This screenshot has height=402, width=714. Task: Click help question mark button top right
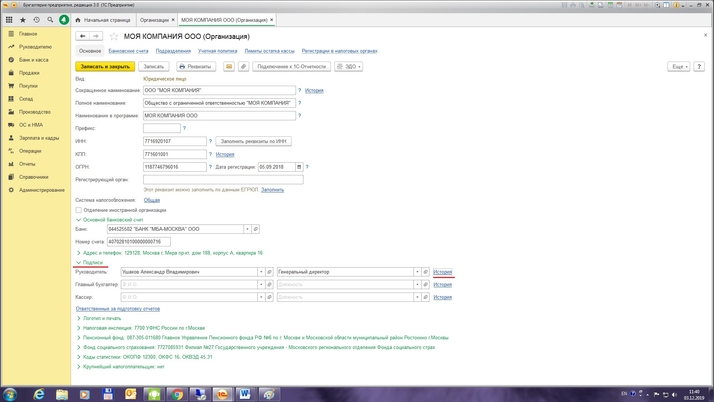click(x=699, y=66)
